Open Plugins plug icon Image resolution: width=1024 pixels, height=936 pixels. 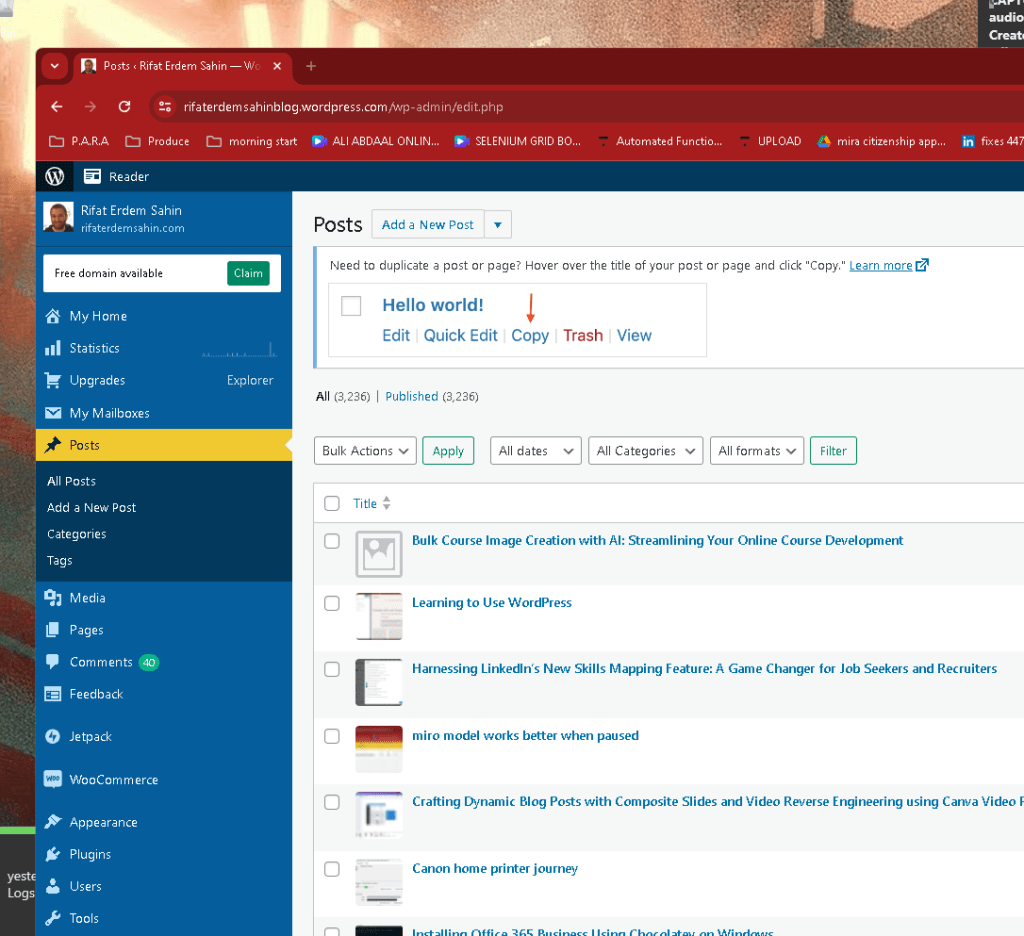pos(53,854)
